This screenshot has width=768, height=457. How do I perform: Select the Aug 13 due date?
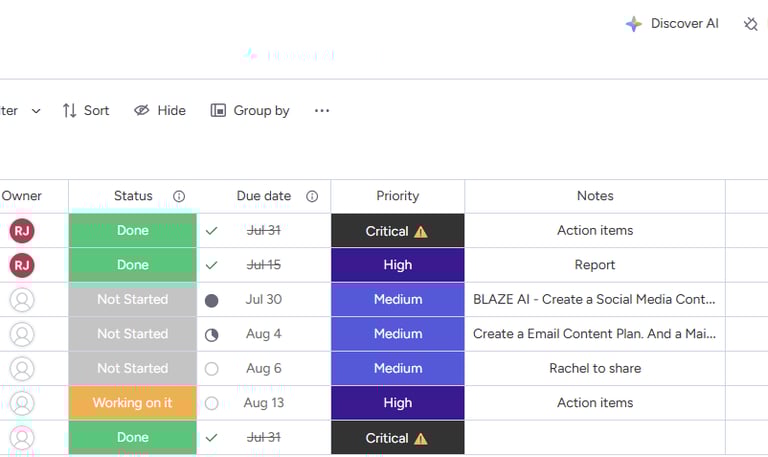tap(264, 403)
